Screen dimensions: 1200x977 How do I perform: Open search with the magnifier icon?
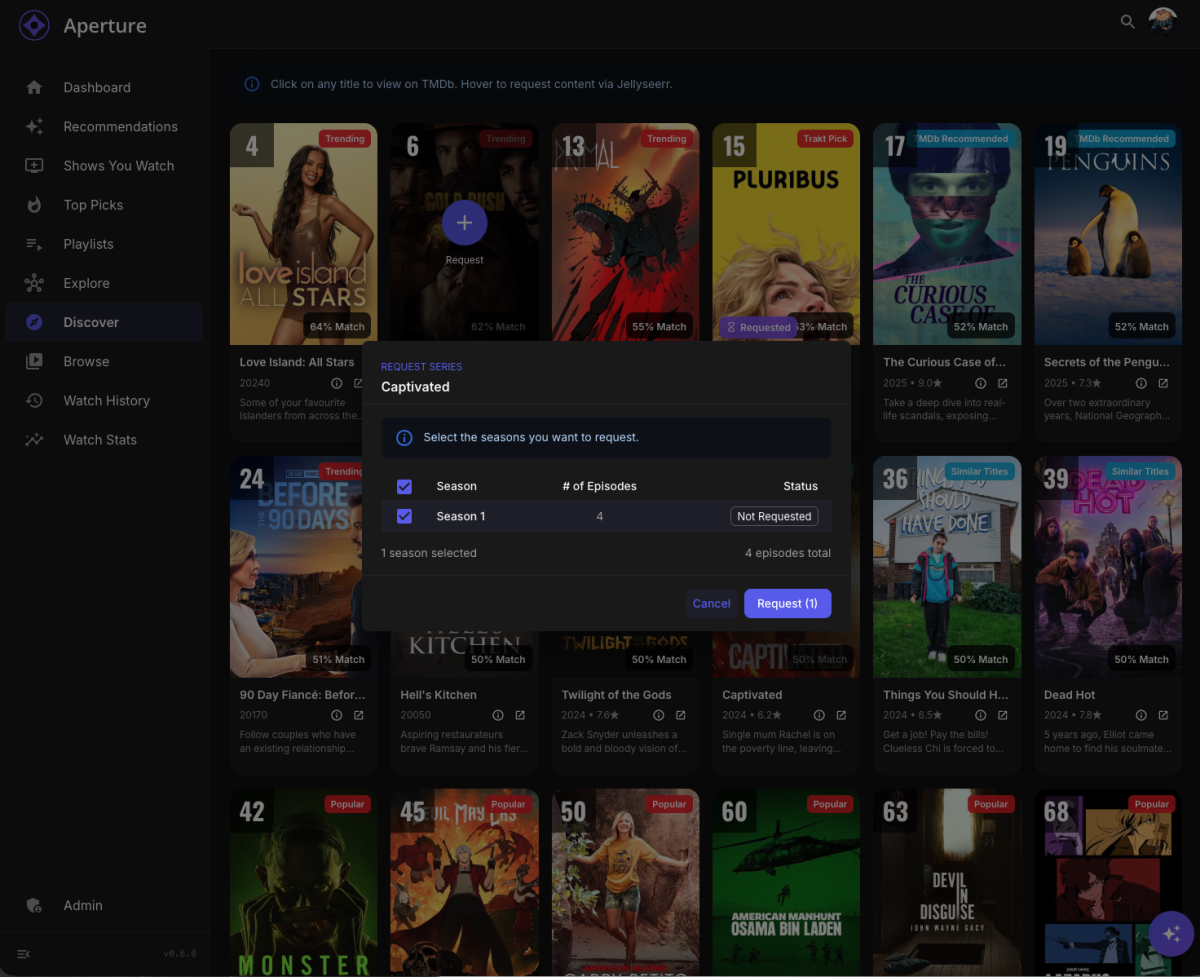point(1127,21)
